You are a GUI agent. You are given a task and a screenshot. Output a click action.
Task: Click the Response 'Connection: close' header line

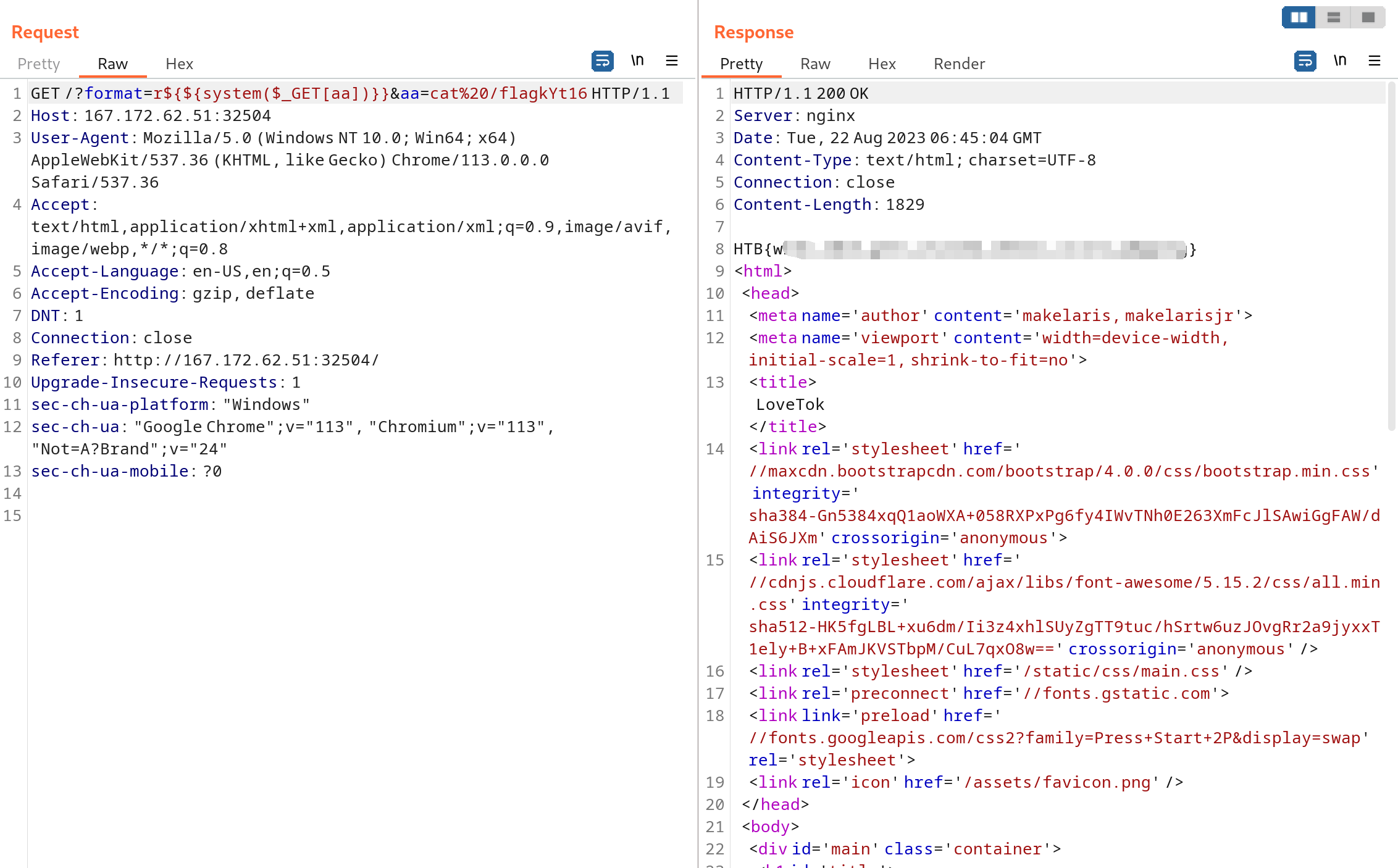(x=814, y=182)
